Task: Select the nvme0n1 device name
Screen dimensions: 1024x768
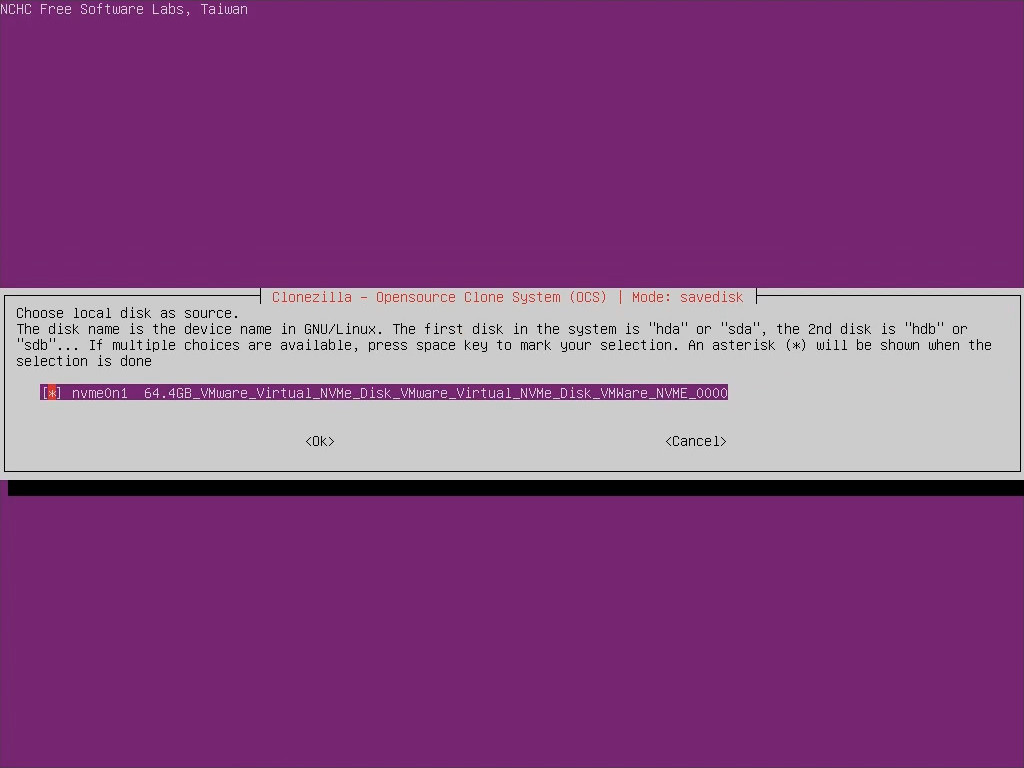Action: pos(99,393)
